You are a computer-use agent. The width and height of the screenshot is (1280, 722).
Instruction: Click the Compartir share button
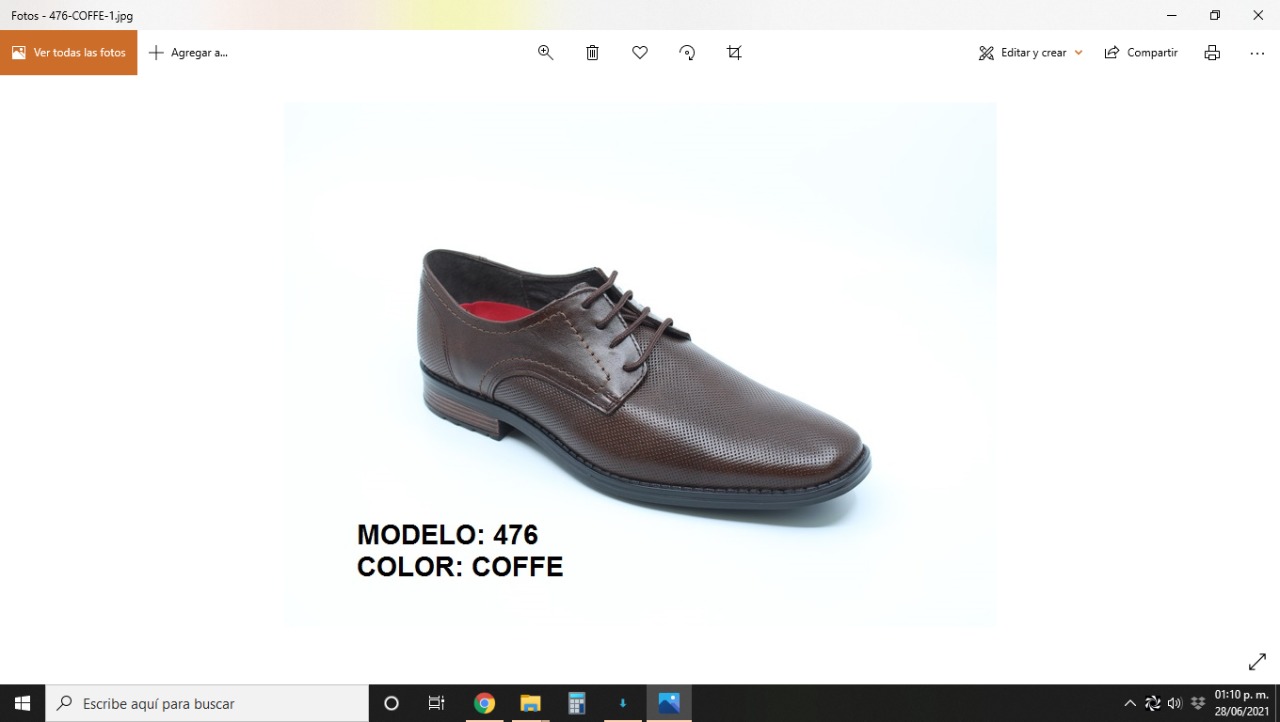[x=1141, y=53]
